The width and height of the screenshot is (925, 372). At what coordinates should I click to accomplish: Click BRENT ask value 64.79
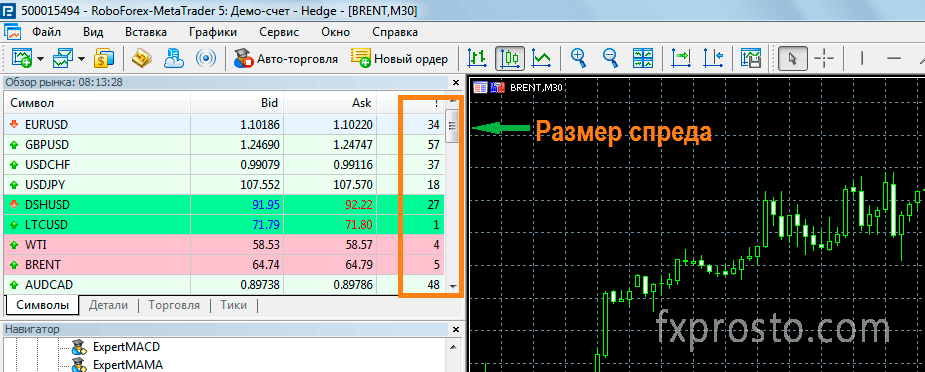[358, 265]
